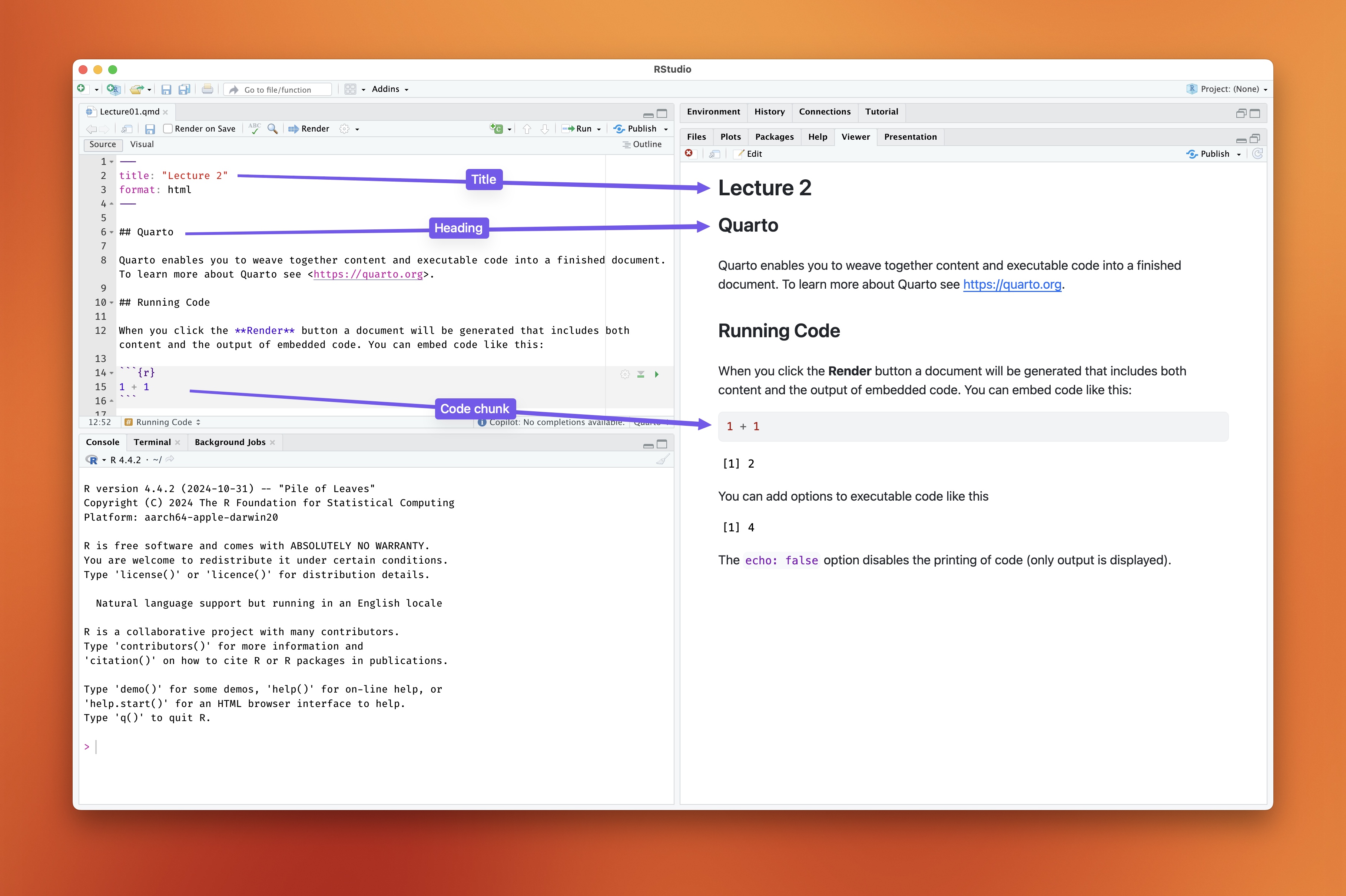Click the Render button in editor toolbar
Image resolution: width=1346 pixels, height=896 pixels.
coord(309,129)
